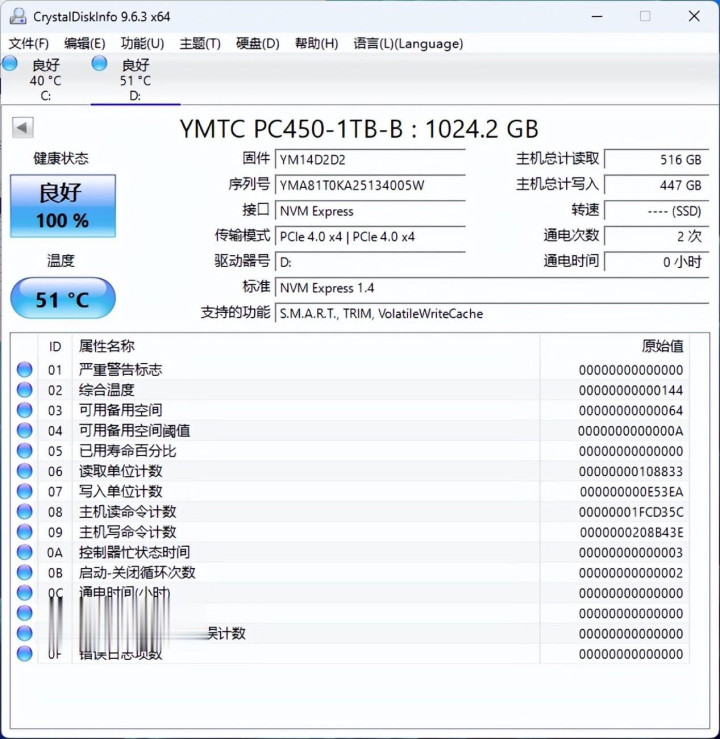
Task: Select the 启动-关闭循环次数 attribute row
Action: click(x=350, y=572)
